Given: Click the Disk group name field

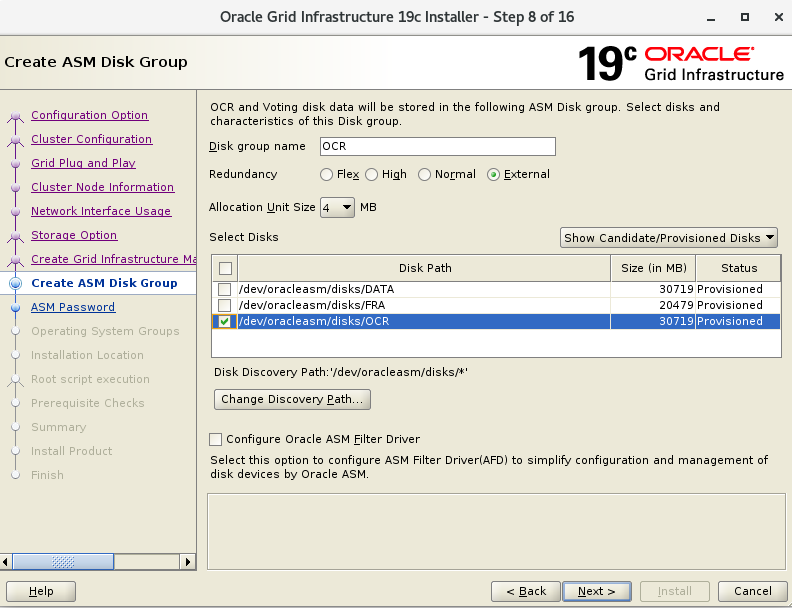Looking at the screenshot, I should tap(438, 146).
